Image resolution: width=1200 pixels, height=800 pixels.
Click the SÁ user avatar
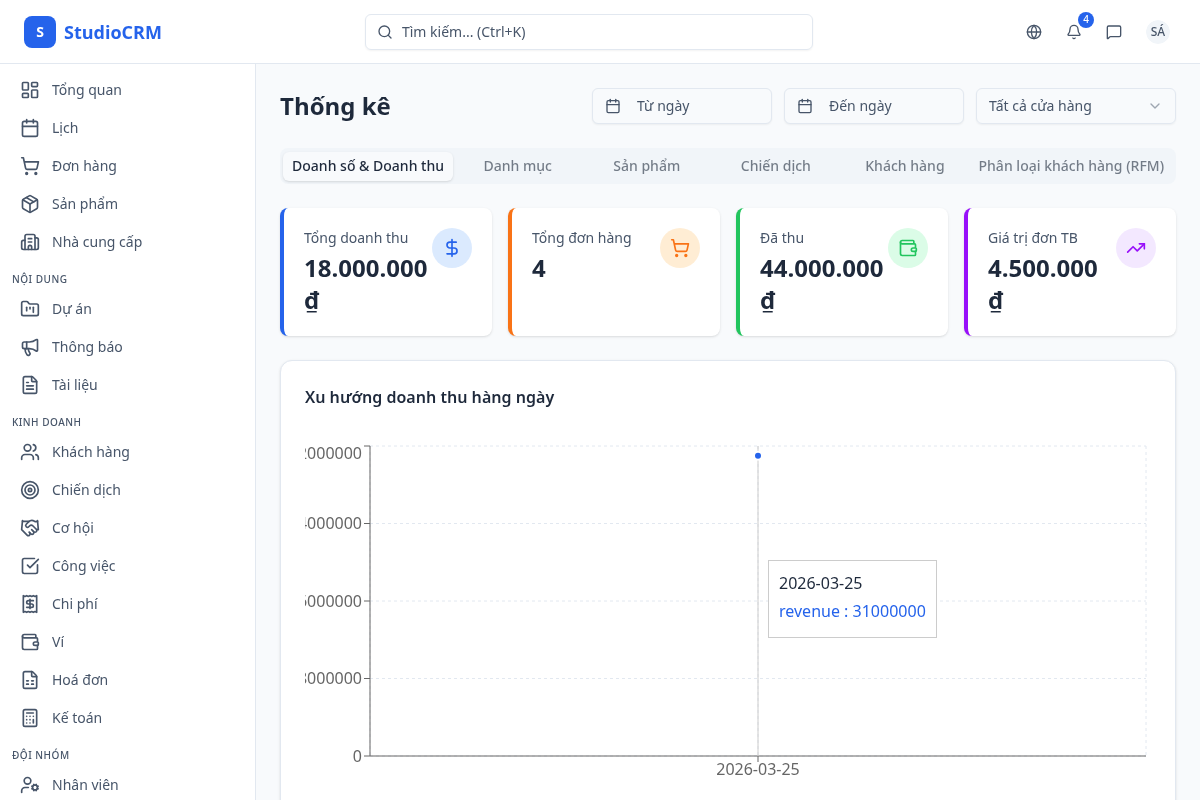(1158, 32)
